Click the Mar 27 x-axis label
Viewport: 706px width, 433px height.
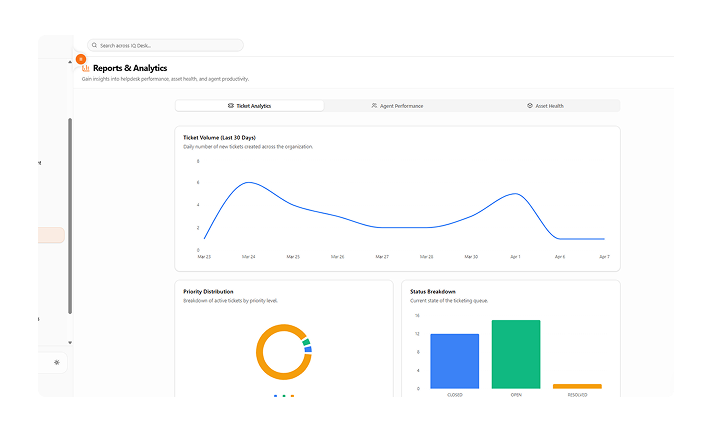click(x=382, y=257)
